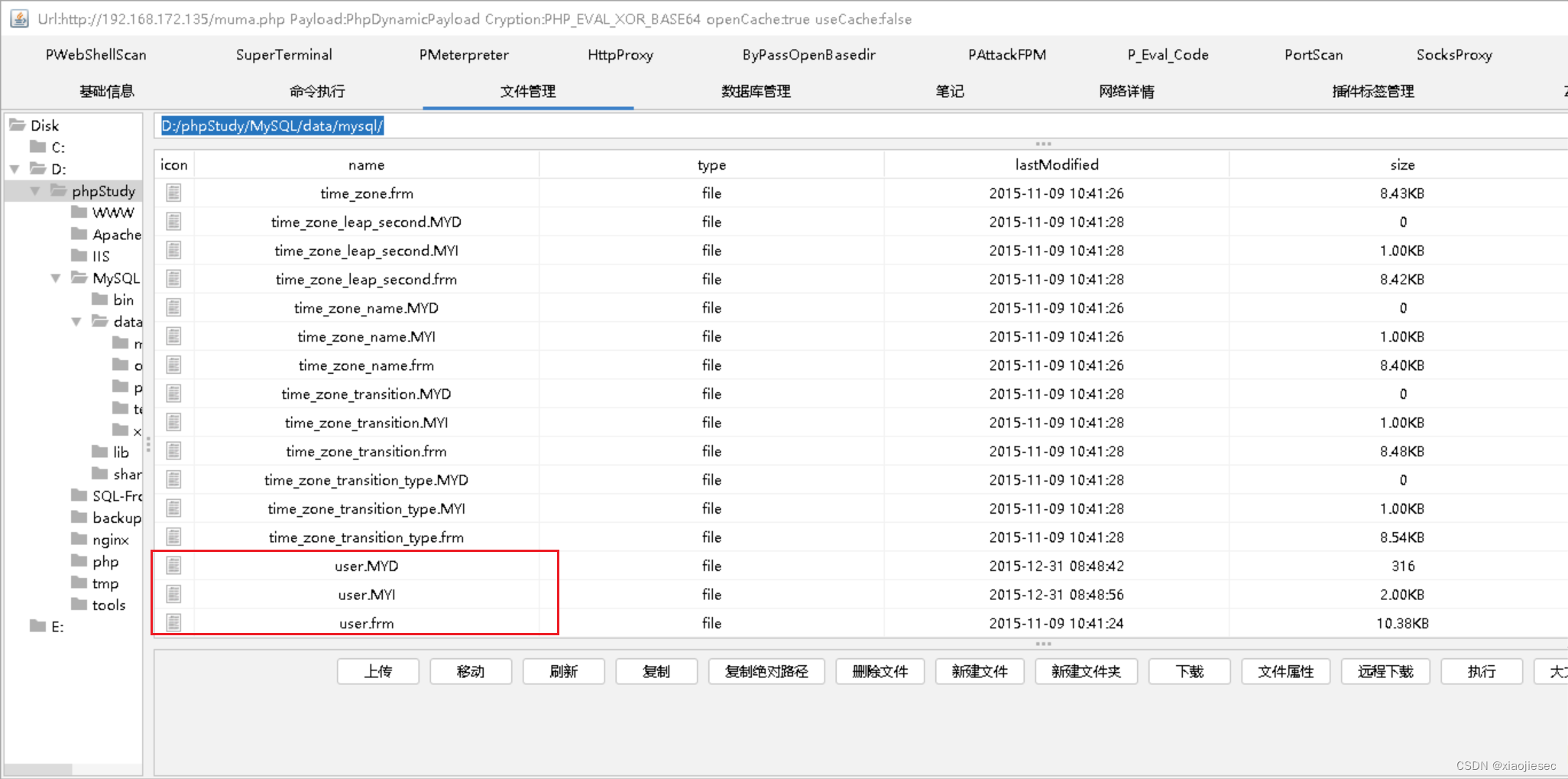Screen dimensions: 1568x779
Task: Click the tools folder icon
Action: pyautogui.click(x=80, y=605)
